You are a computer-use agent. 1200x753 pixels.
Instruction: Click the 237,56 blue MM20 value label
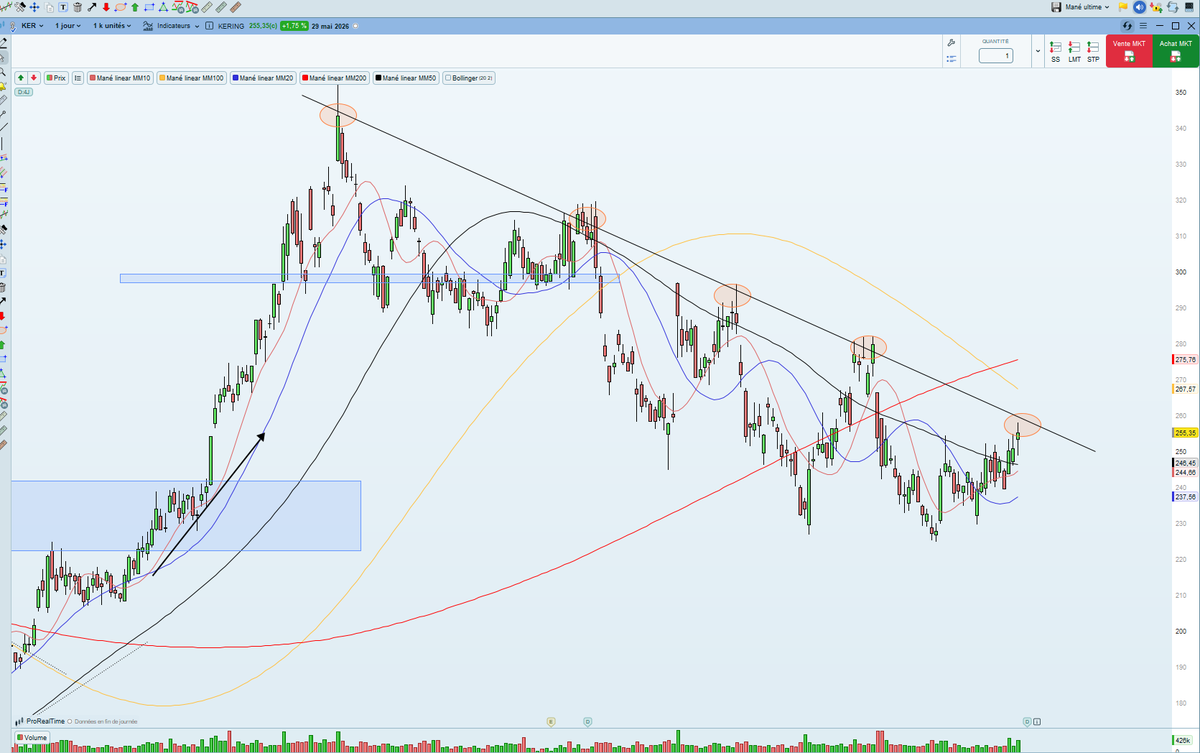coord(1184,496)
